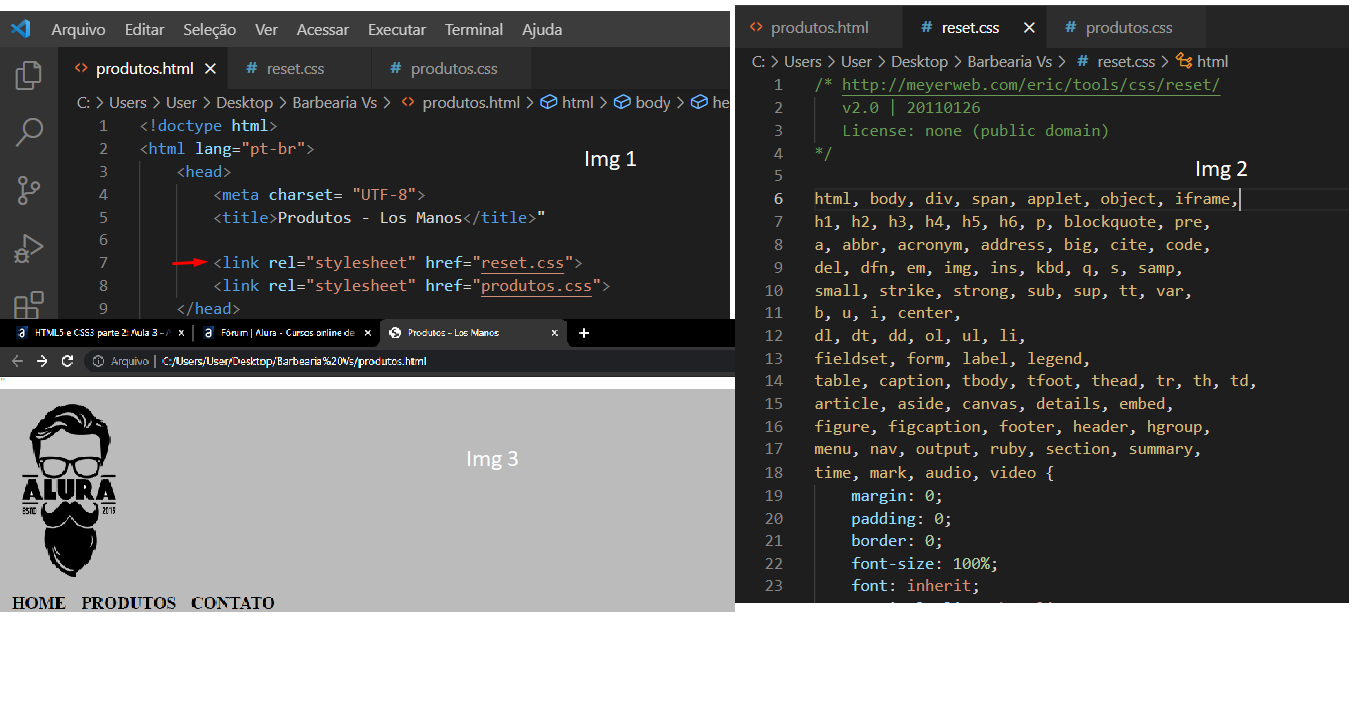The height and width of the screenshot is (723, 1363).
Task: Open a new browser tab with plus
Action: coord(584,333)
